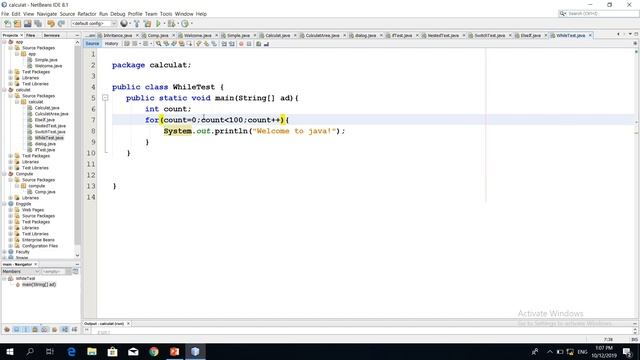The image size is (640, 360).
Task: Click the Projects panel vertical scrollbar
Action: [77, 149]
